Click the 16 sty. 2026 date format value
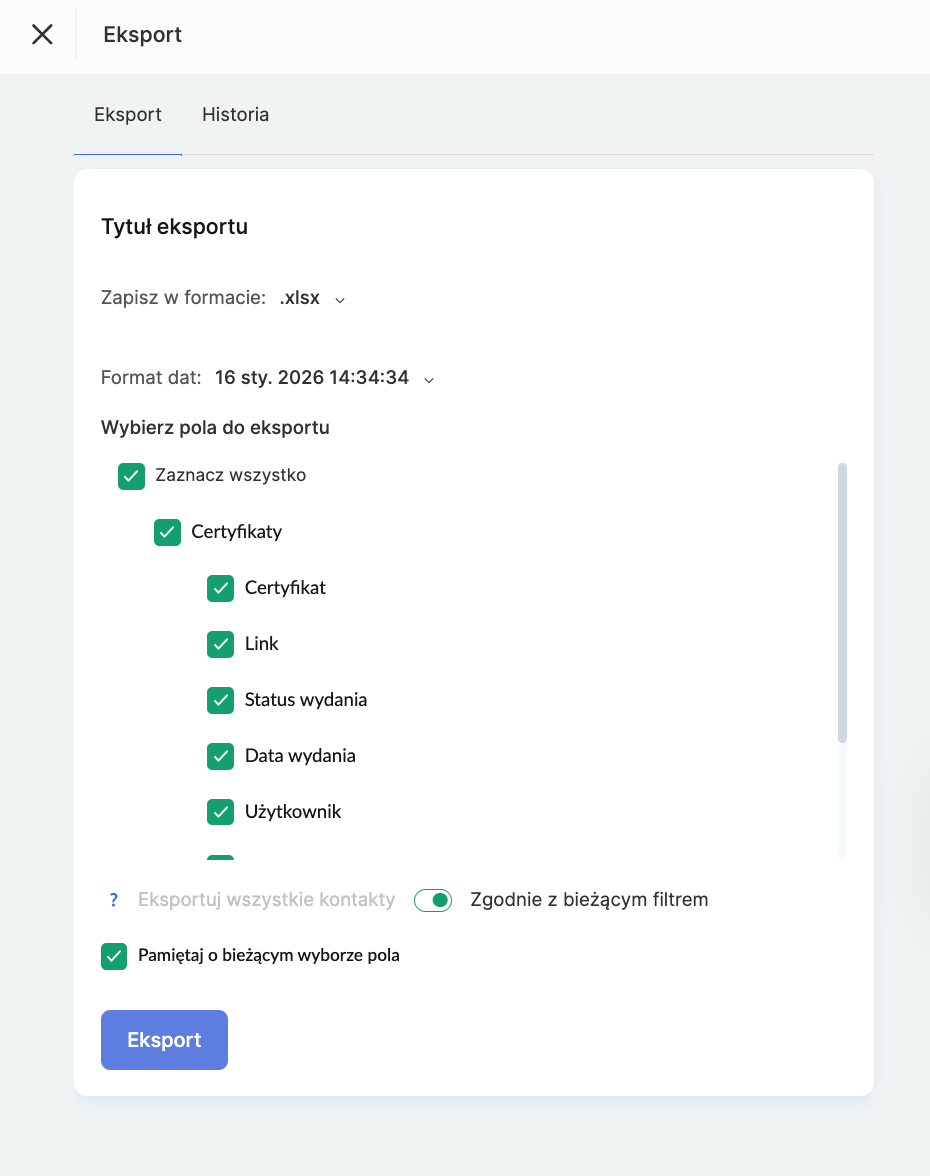930x1176 pixels. click(x=311, y=378)
